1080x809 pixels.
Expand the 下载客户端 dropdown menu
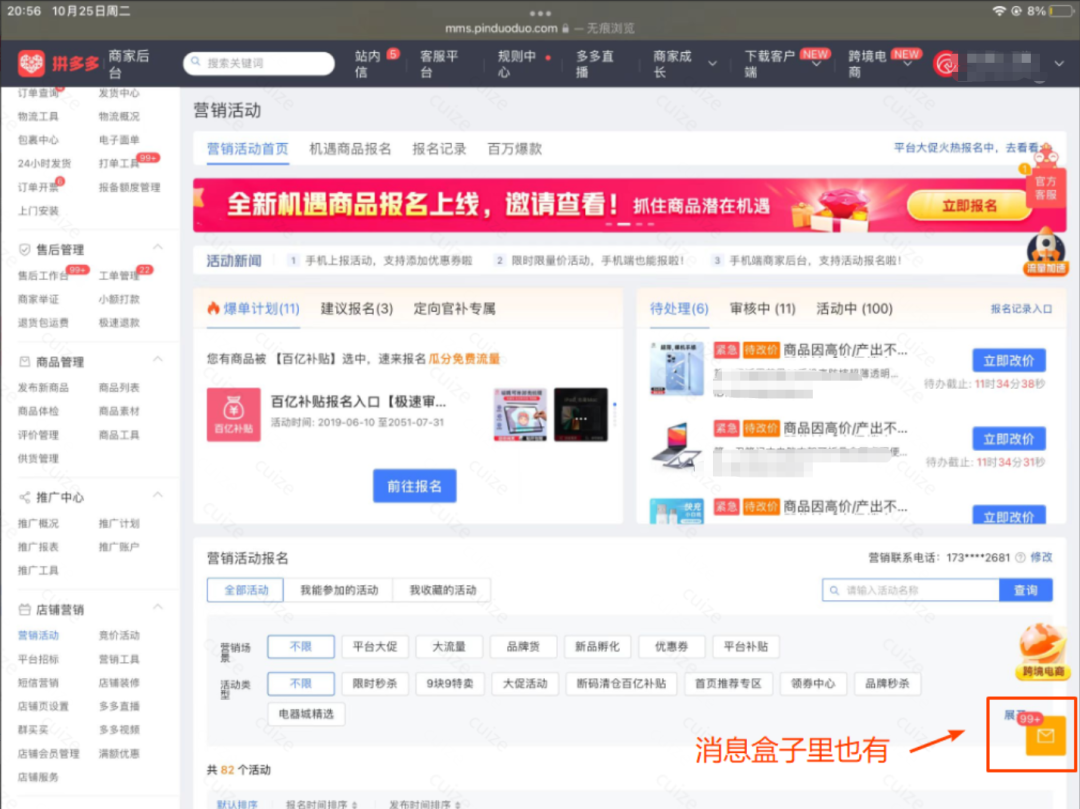tap(817, 64)
